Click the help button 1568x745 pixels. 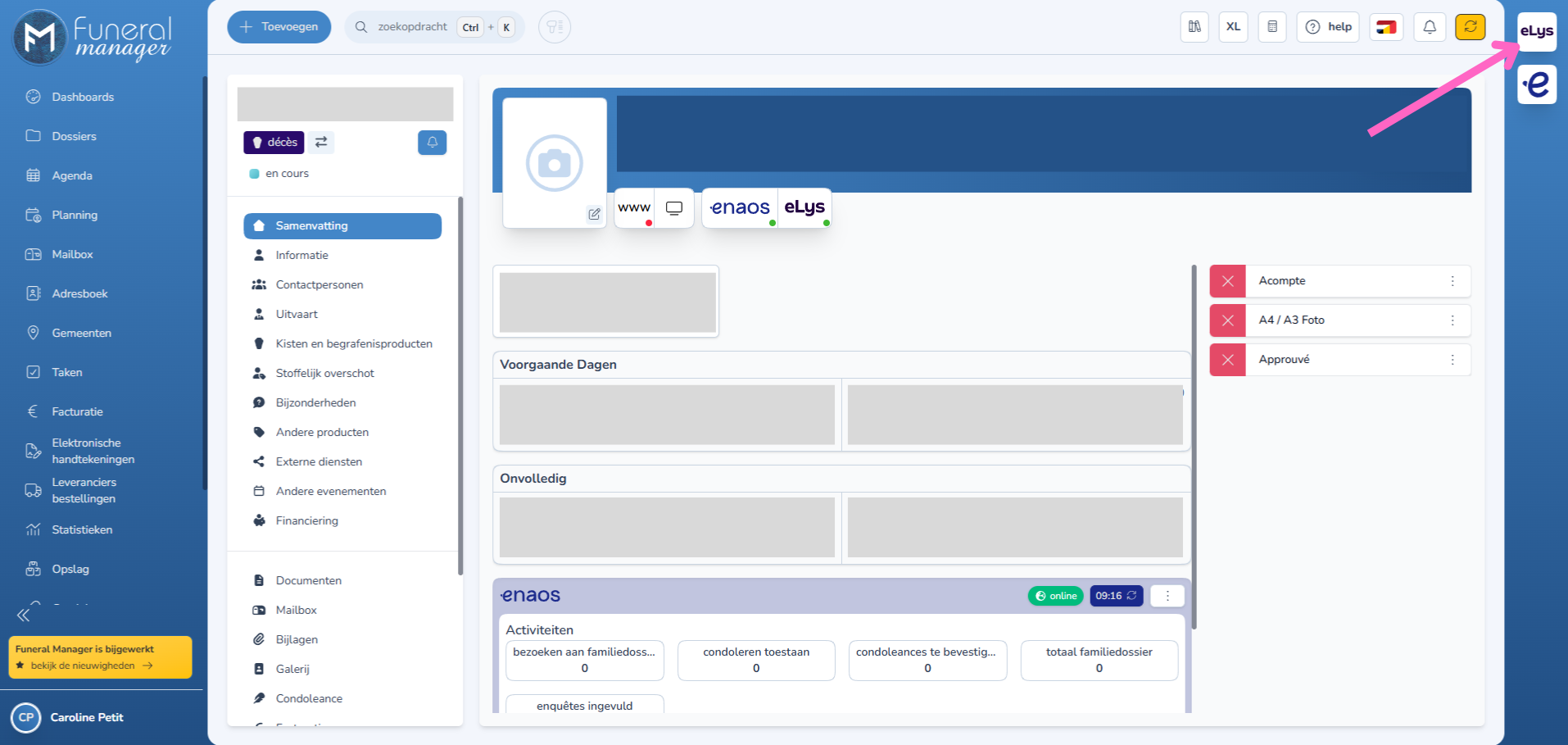pyautogui.click(x=1328, y=27)
